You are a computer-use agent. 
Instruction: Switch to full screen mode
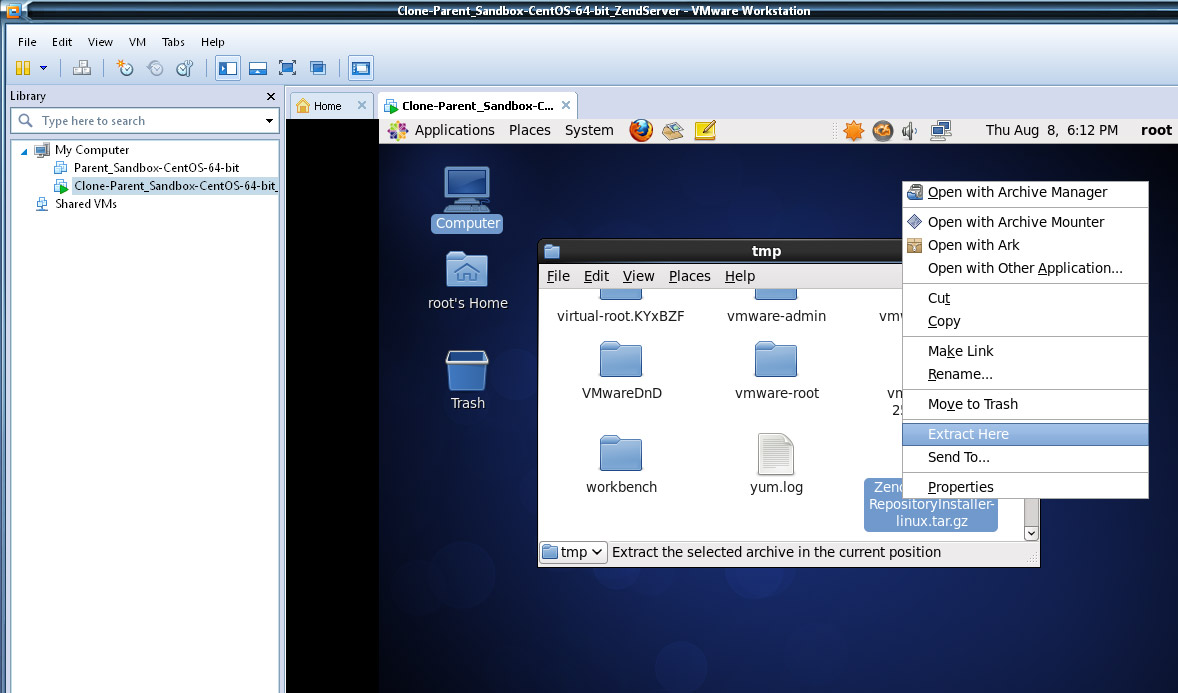288,68
